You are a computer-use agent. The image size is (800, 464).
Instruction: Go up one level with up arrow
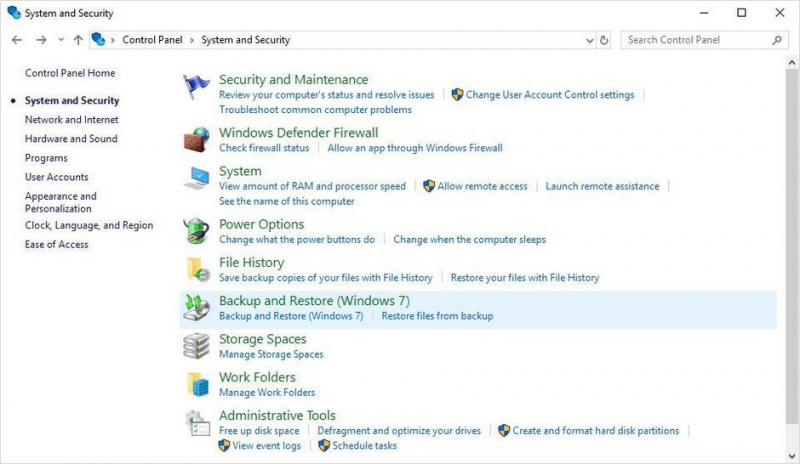[x=78, y=40]
